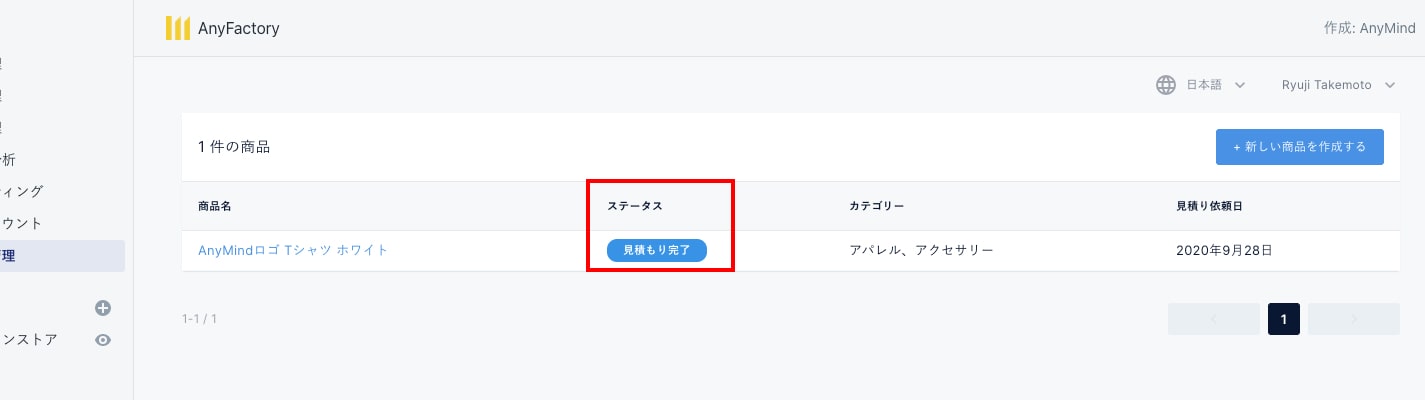Image resolution: width=1425 pixels, height=400 pixels.
Task: Open the AnyMindロゴ Tシャツ ホワイト product link
Action: click(293, 250)
